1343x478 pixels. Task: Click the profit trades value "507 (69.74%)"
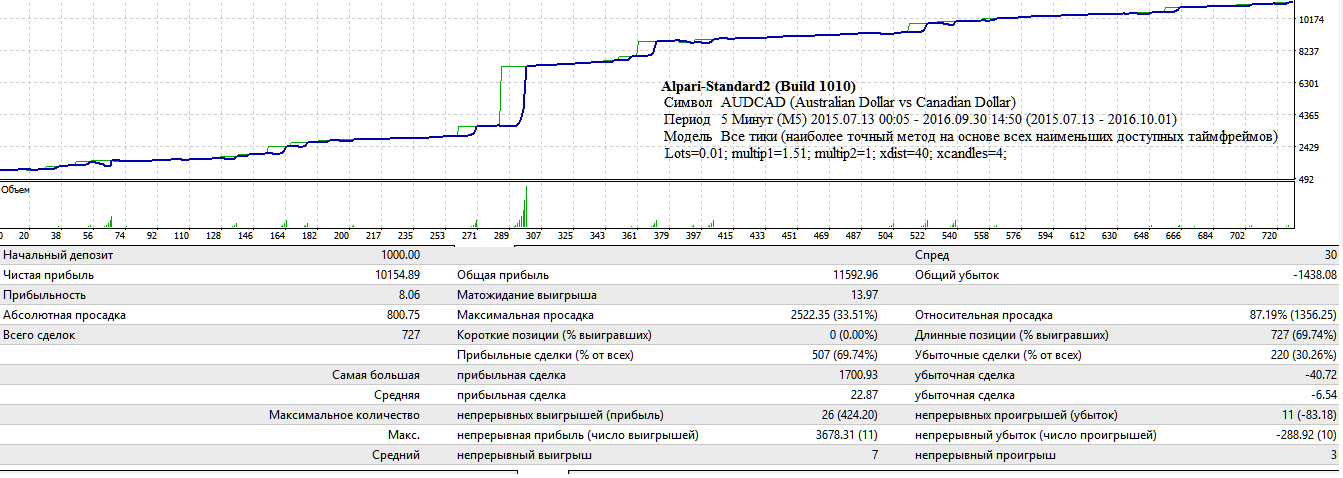tap(843, 355)
